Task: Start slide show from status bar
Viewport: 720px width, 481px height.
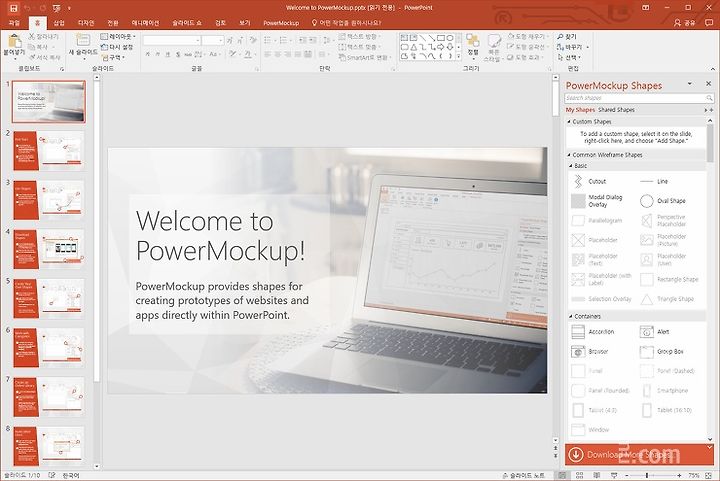Action: (614, 475)
